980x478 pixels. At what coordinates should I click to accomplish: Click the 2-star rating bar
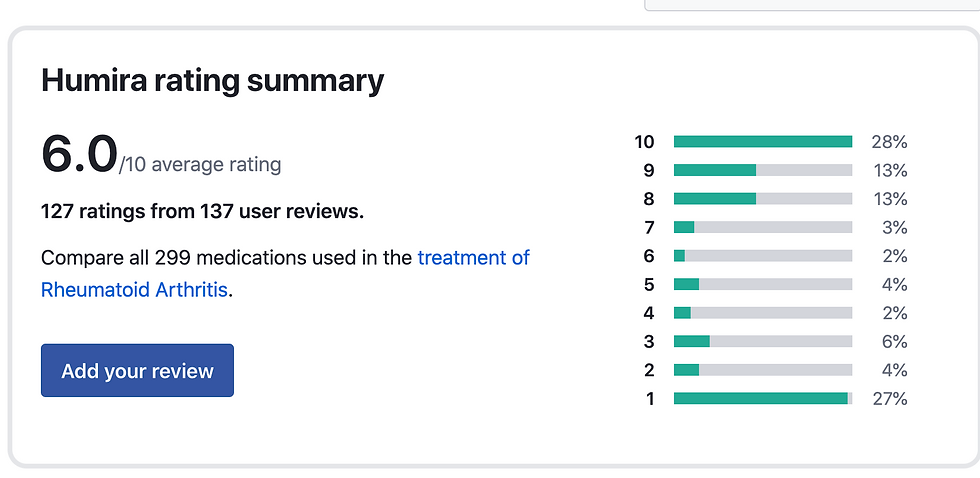[x=762, y=370]
